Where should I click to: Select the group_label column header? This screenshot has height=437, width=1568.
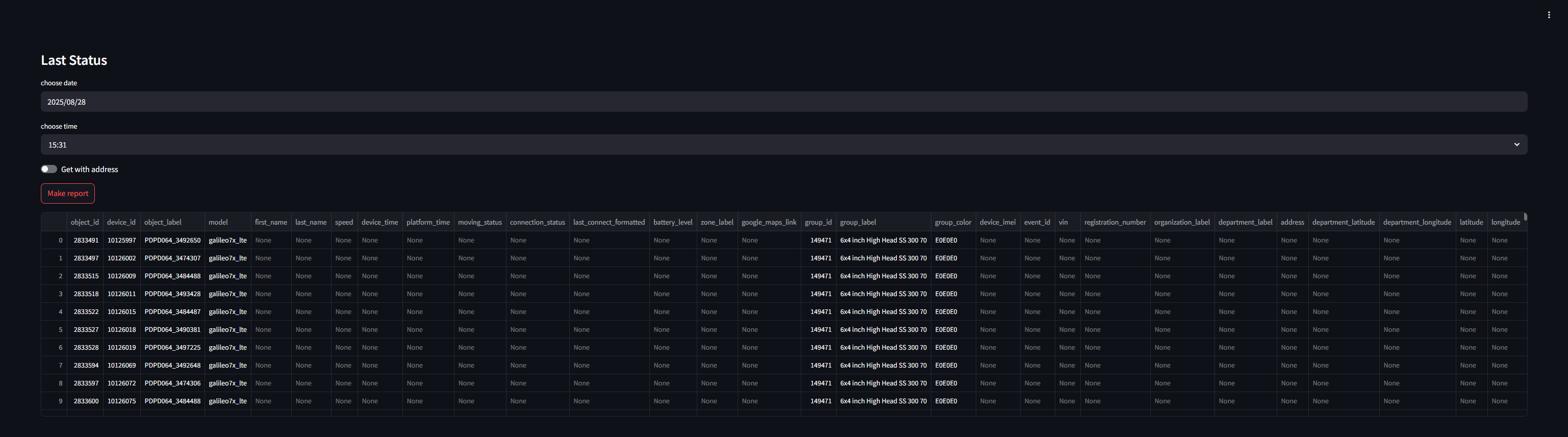coord(857,223)
